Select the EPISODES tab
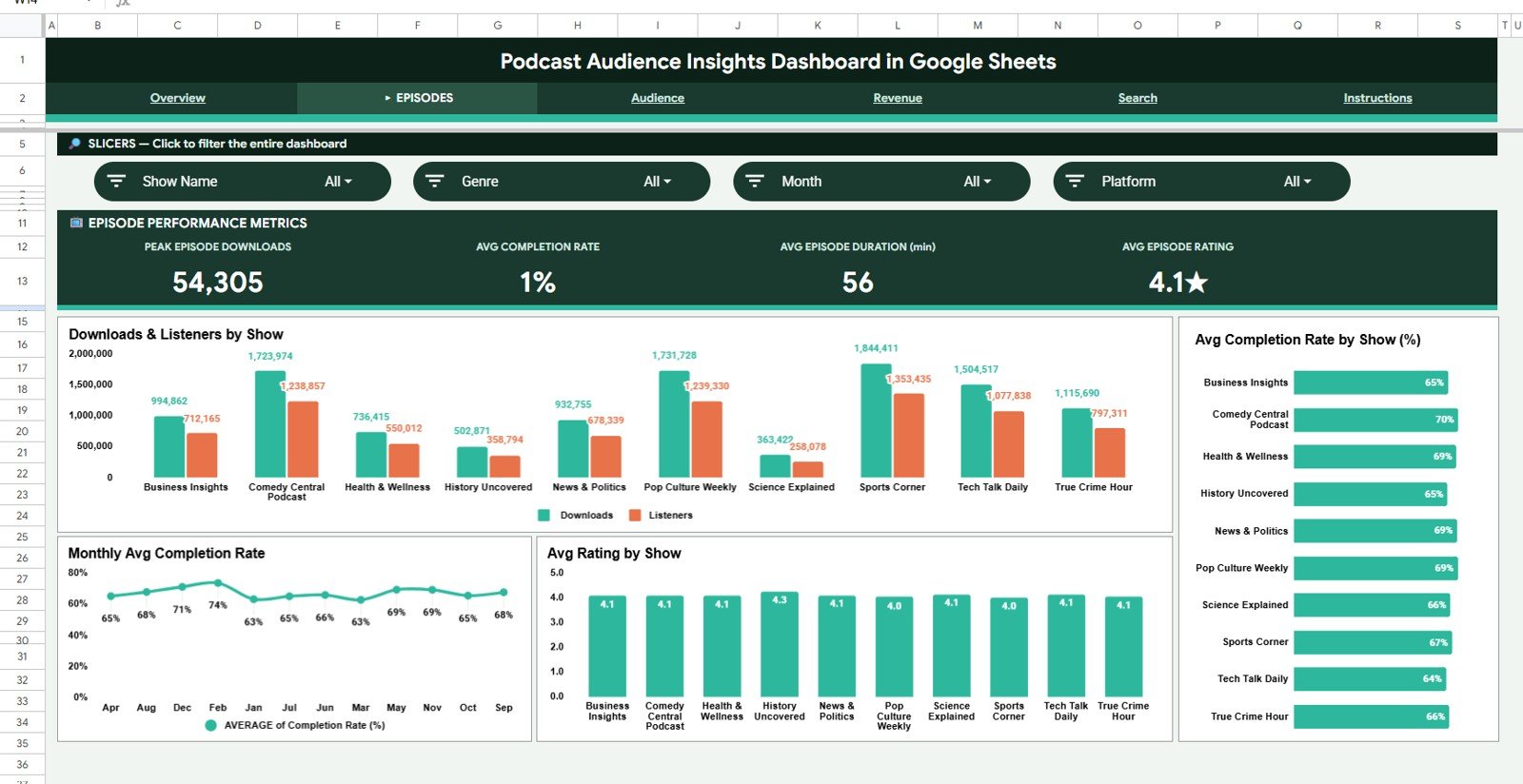This screenshot has width=1523, height=784. pos(418,98)
